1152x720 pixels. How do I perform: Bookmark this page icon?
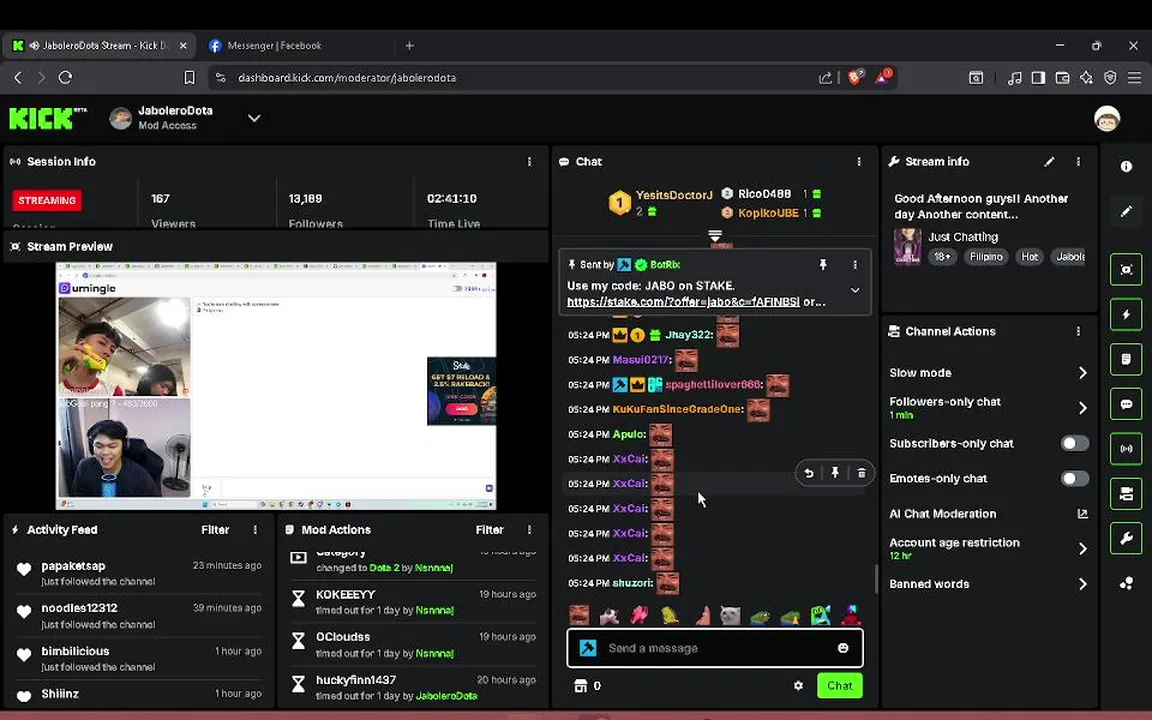tap(189, 77)
